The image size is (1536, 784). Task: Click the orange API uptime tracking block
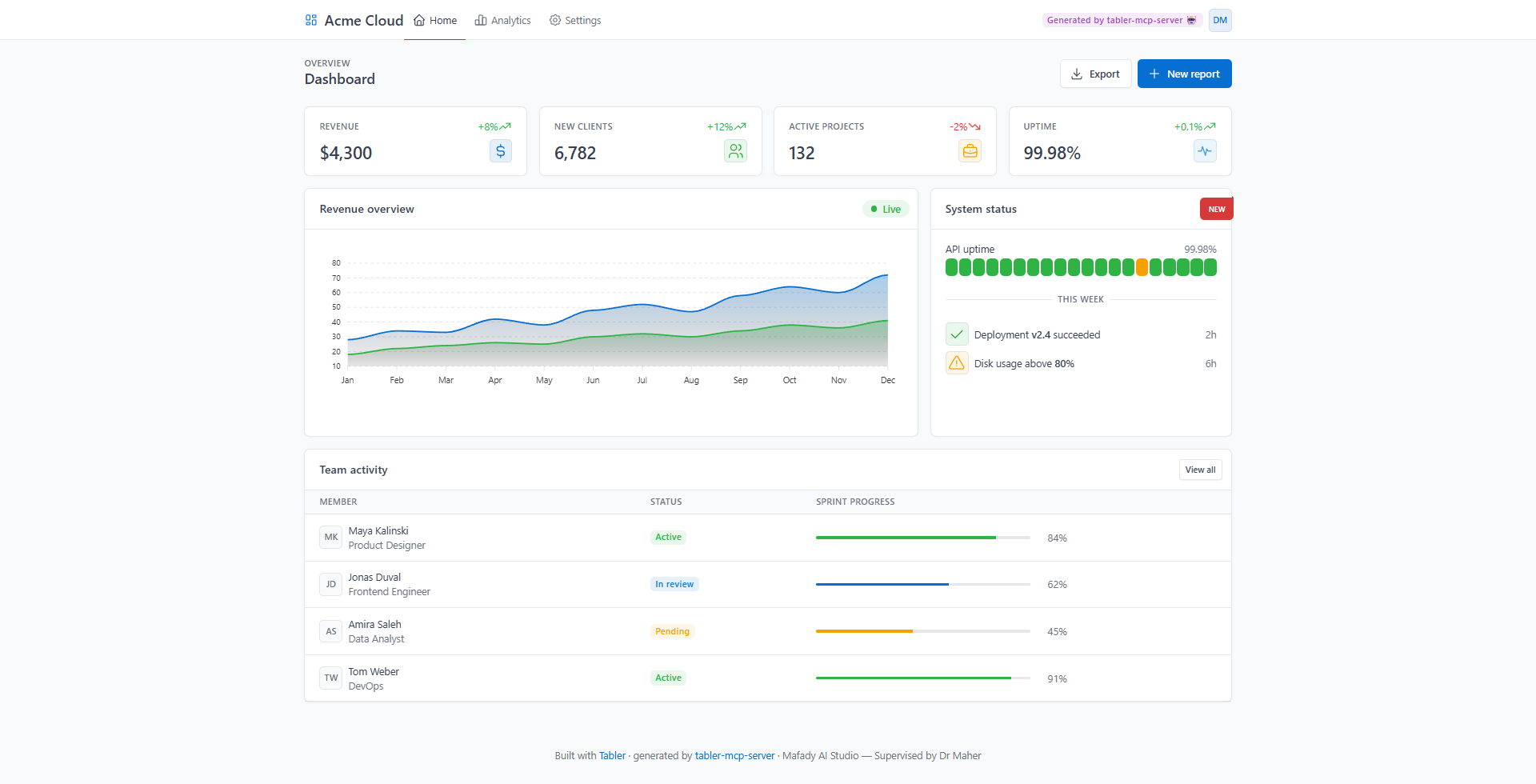[1142, 267]
